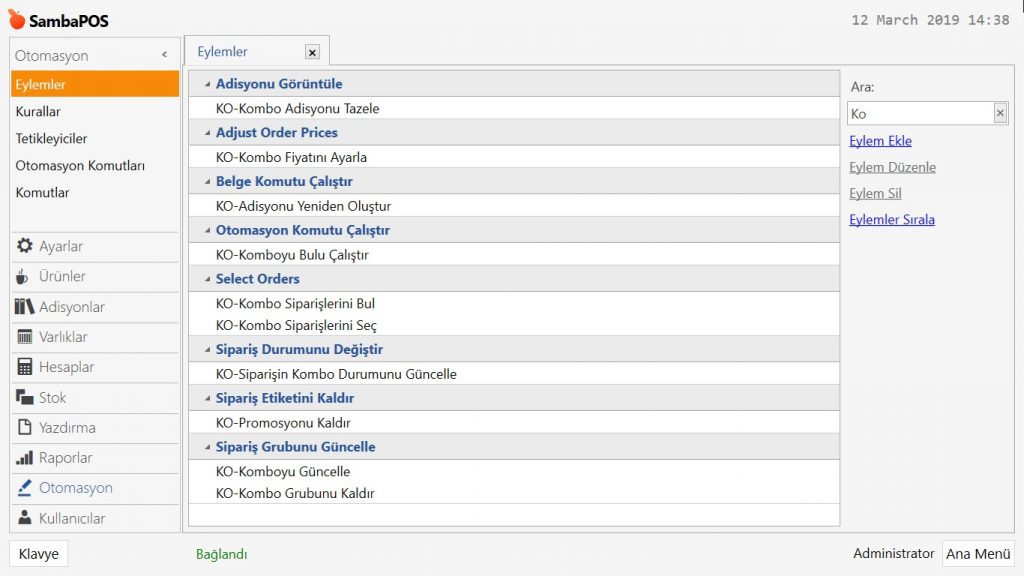Click the Stok module icon

(25, 398)
